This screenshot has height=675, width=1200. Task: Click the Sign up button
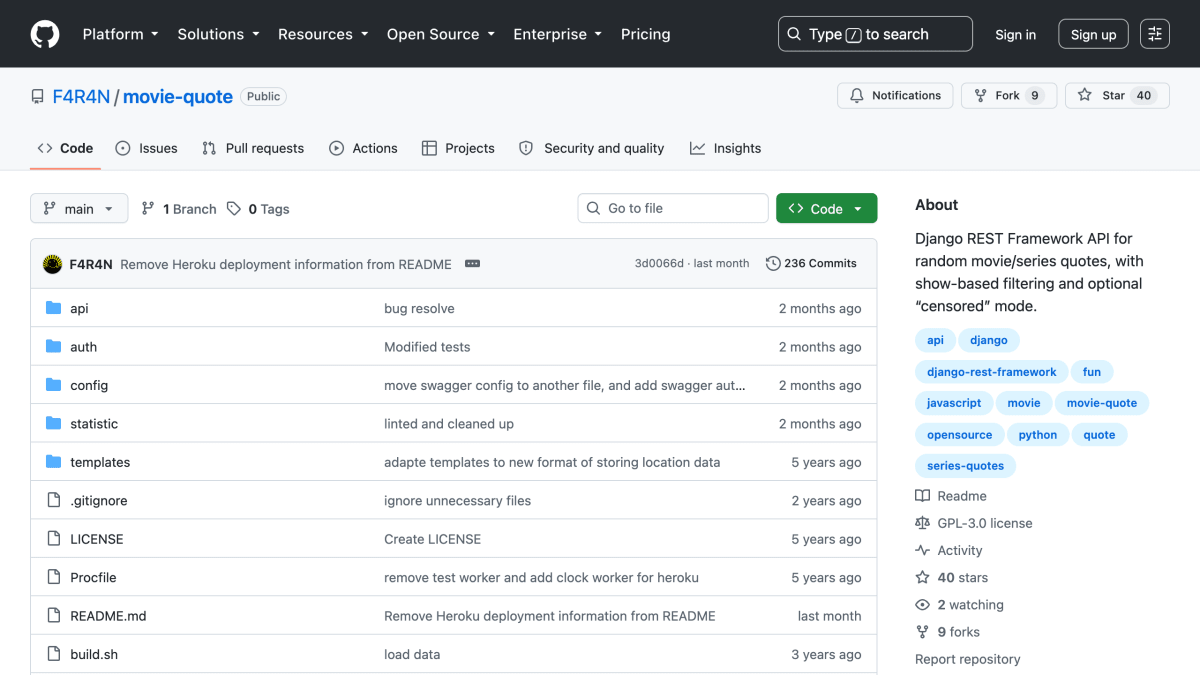pyautogui.click(x=1093, y=34)
